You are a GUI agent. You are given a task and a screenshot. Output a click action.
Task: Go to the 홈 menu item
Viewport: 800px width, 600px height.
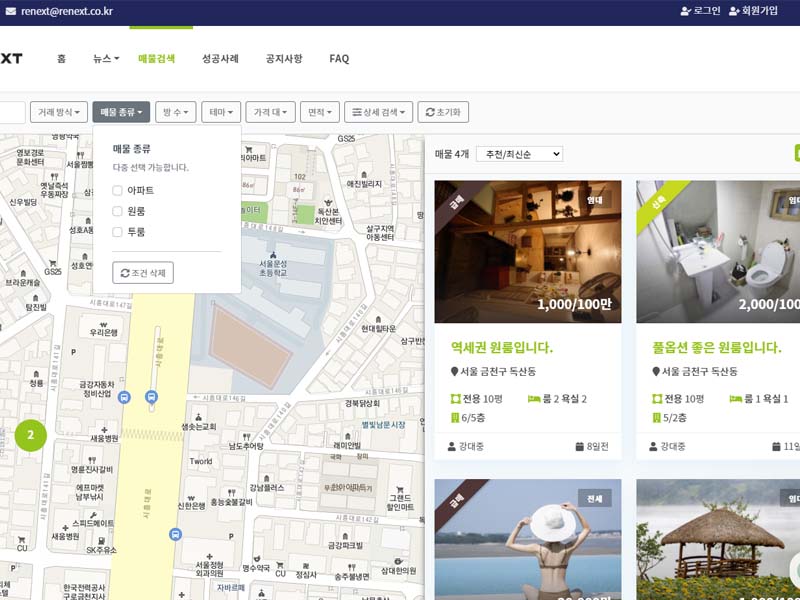[x=62, y=58]
